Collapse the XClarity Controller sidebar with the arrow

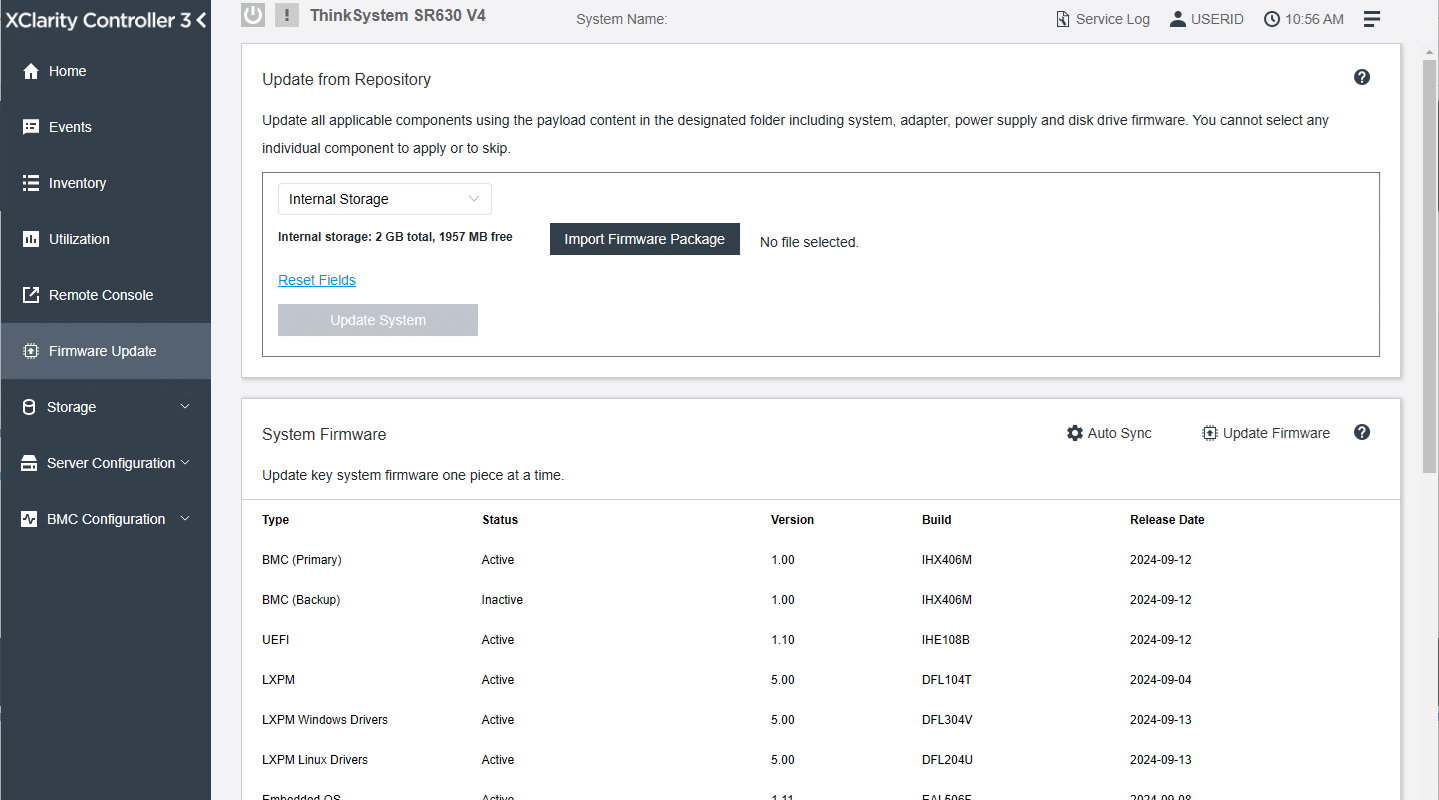tap(201, 20)
